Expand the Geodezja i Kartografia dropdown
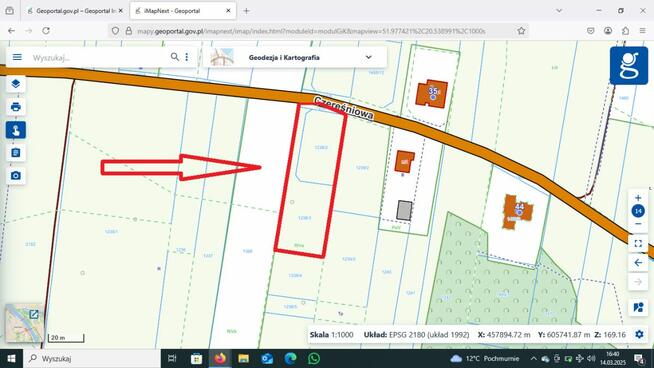This screenshot has width=654, height=368. (x=368, y=57)
